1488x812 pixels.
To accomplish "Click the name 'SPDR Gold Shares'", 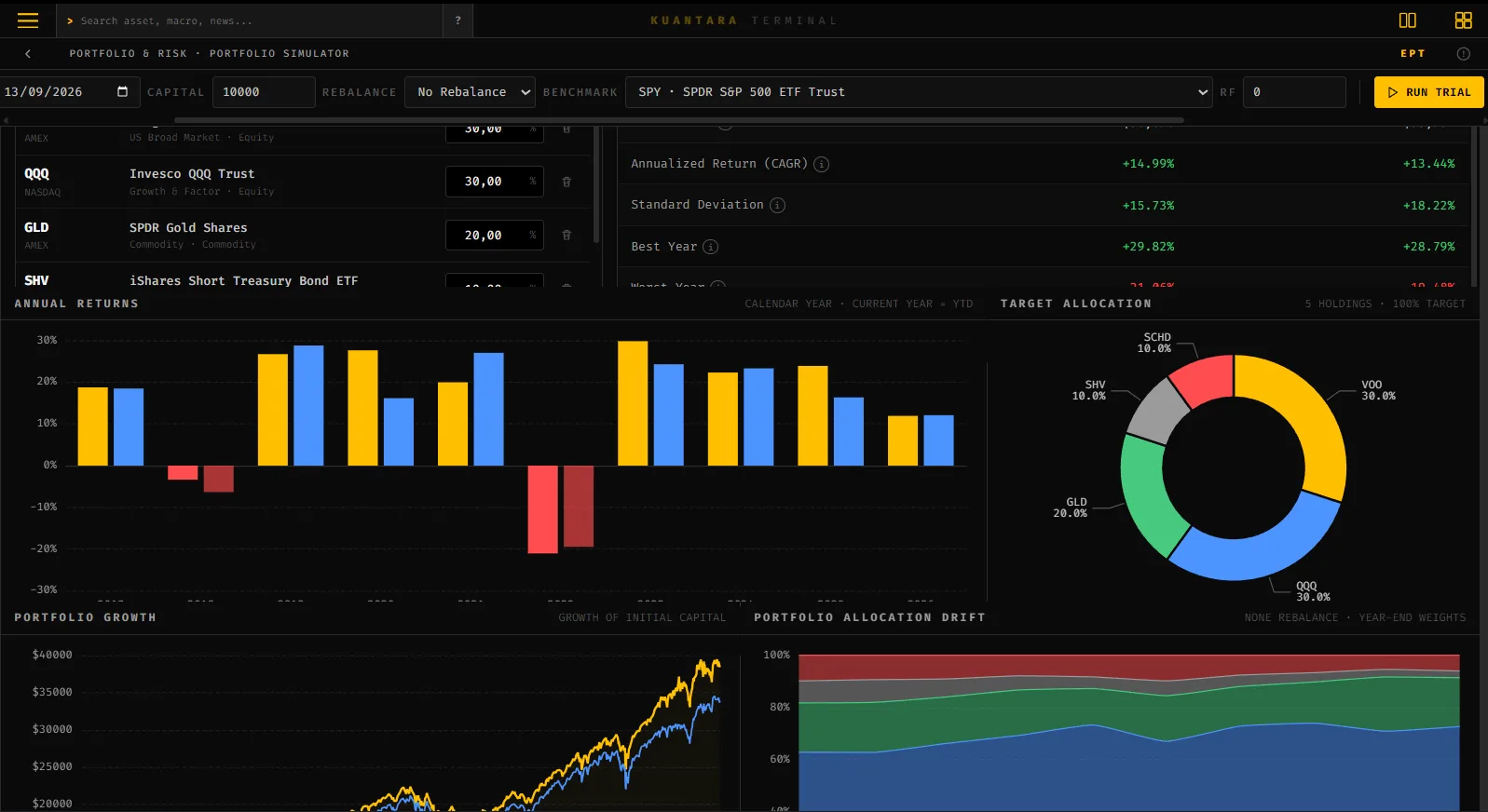I will [188, 228].
